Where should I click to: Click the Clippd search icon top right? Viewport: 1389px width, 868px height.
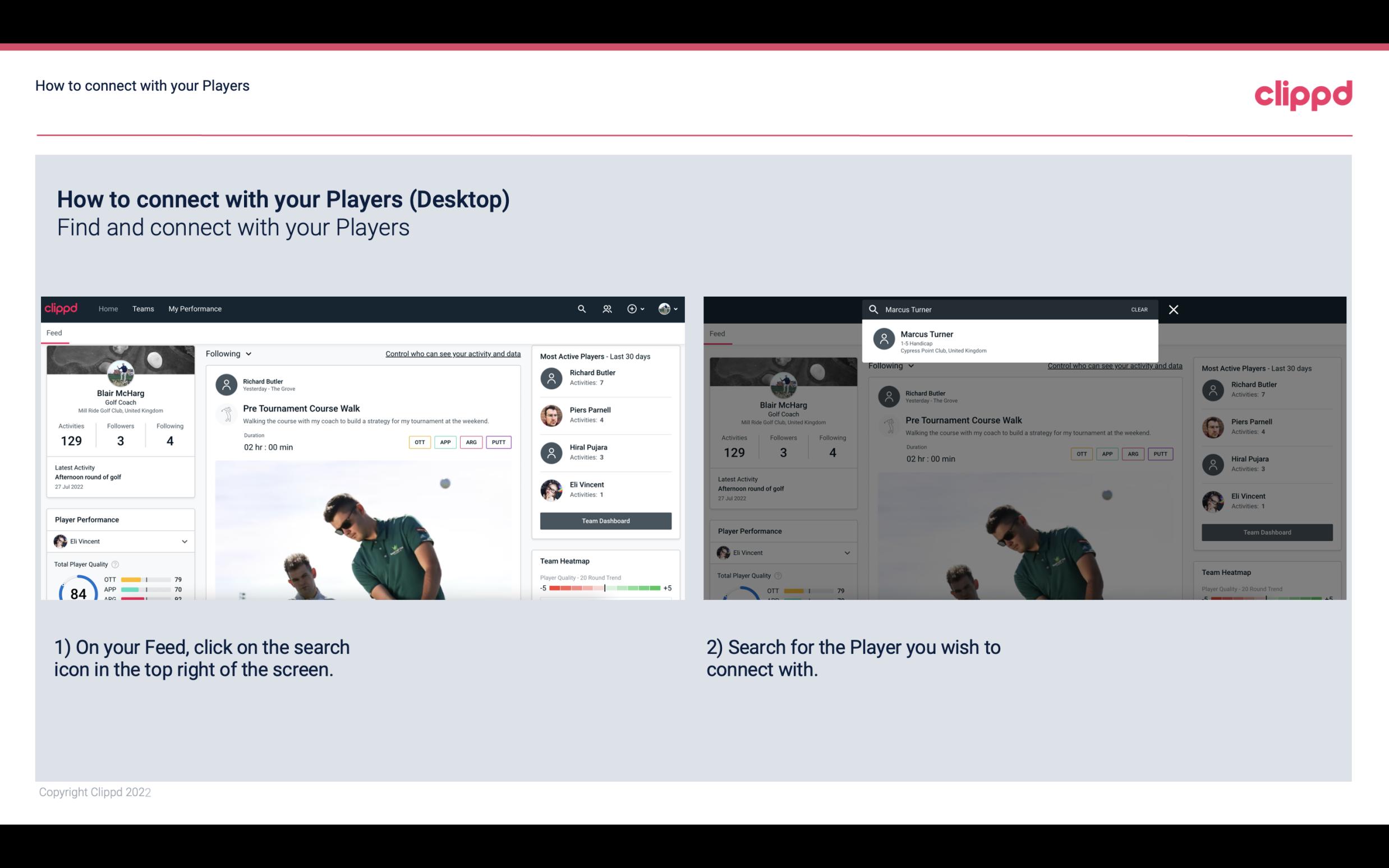pos(580,309)
